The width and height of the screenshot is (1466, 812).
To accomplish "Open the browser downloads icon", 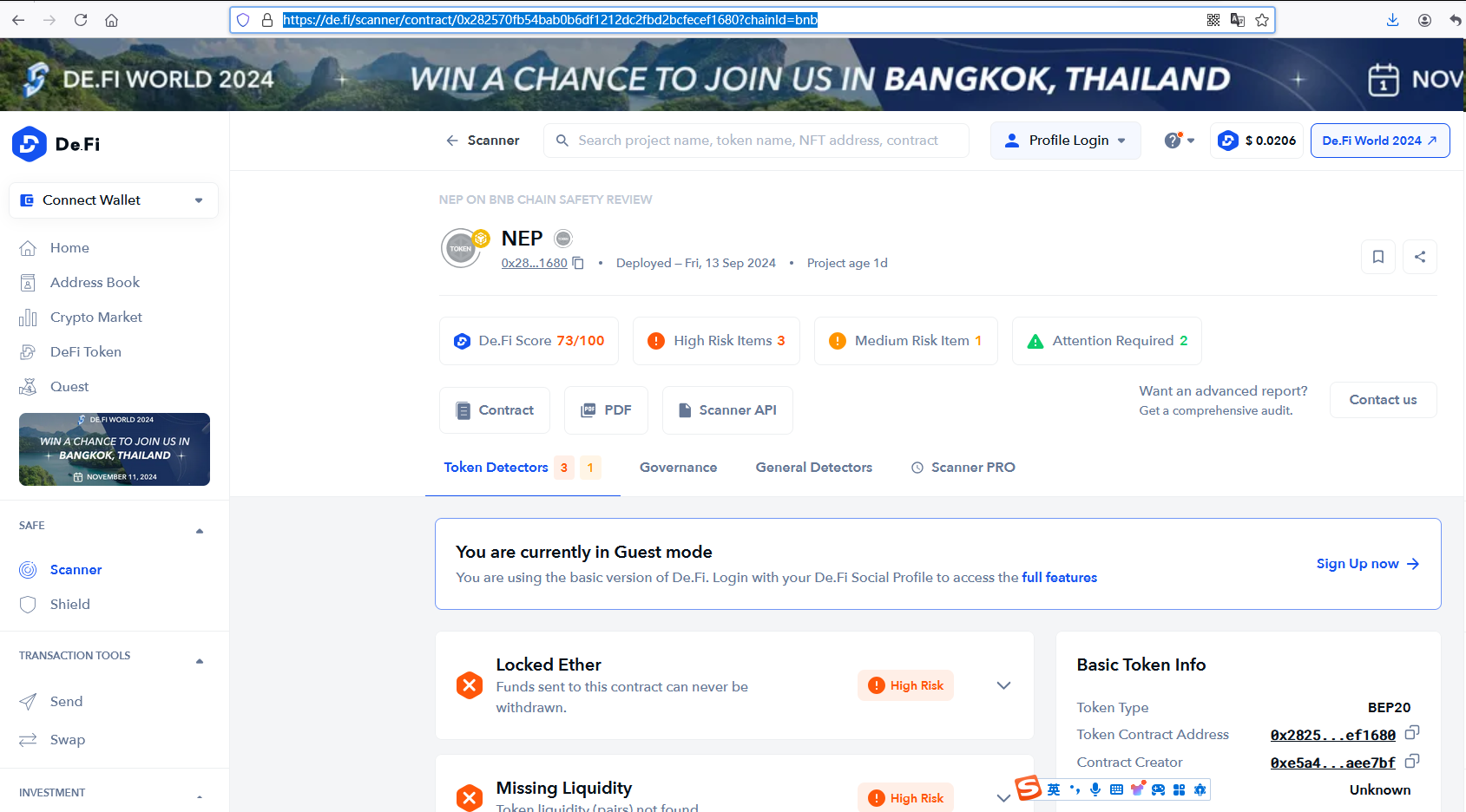I will point(1392,20).
